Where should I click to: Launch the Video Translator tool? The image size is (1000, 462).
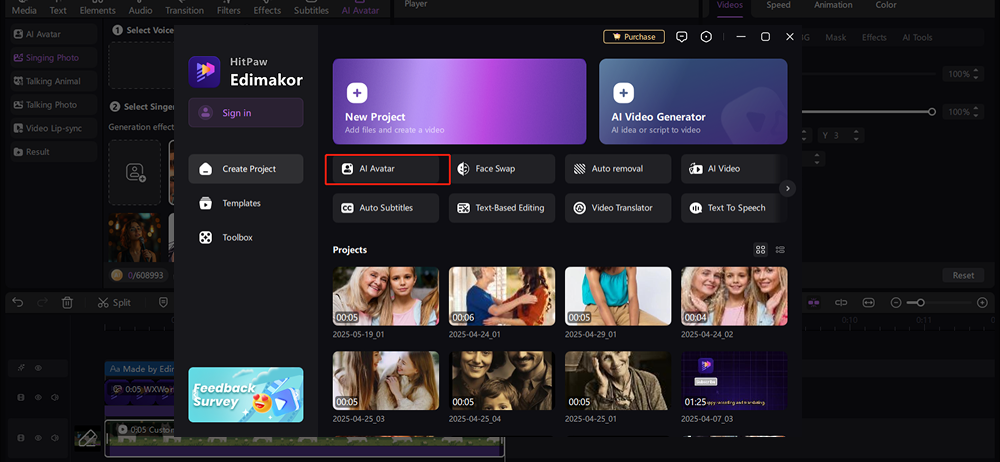[x=618, y=208]
